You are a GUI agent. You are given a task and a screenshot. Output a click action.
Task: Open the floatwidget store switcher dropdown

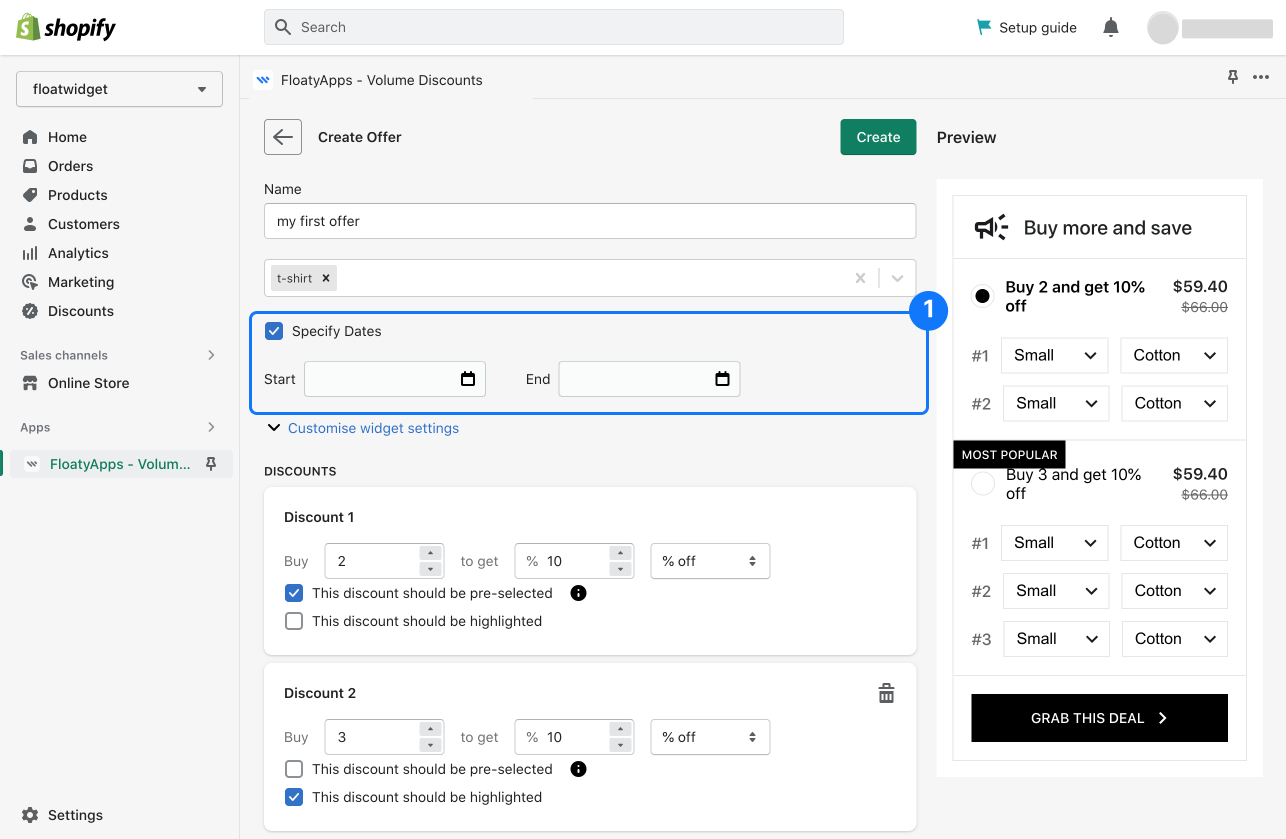[x=119, y=89]
